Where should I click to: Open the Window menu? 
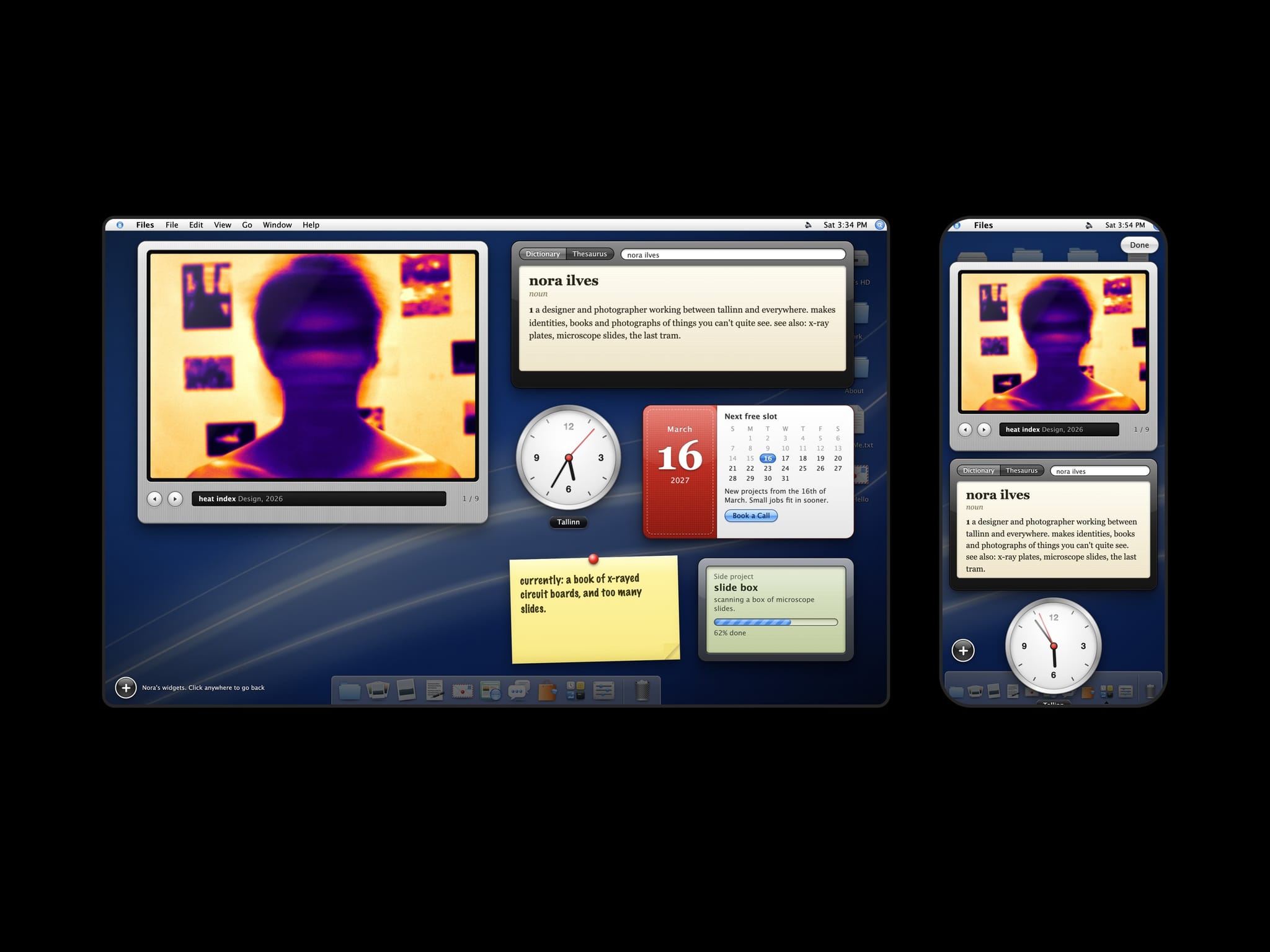pos(277,225)
